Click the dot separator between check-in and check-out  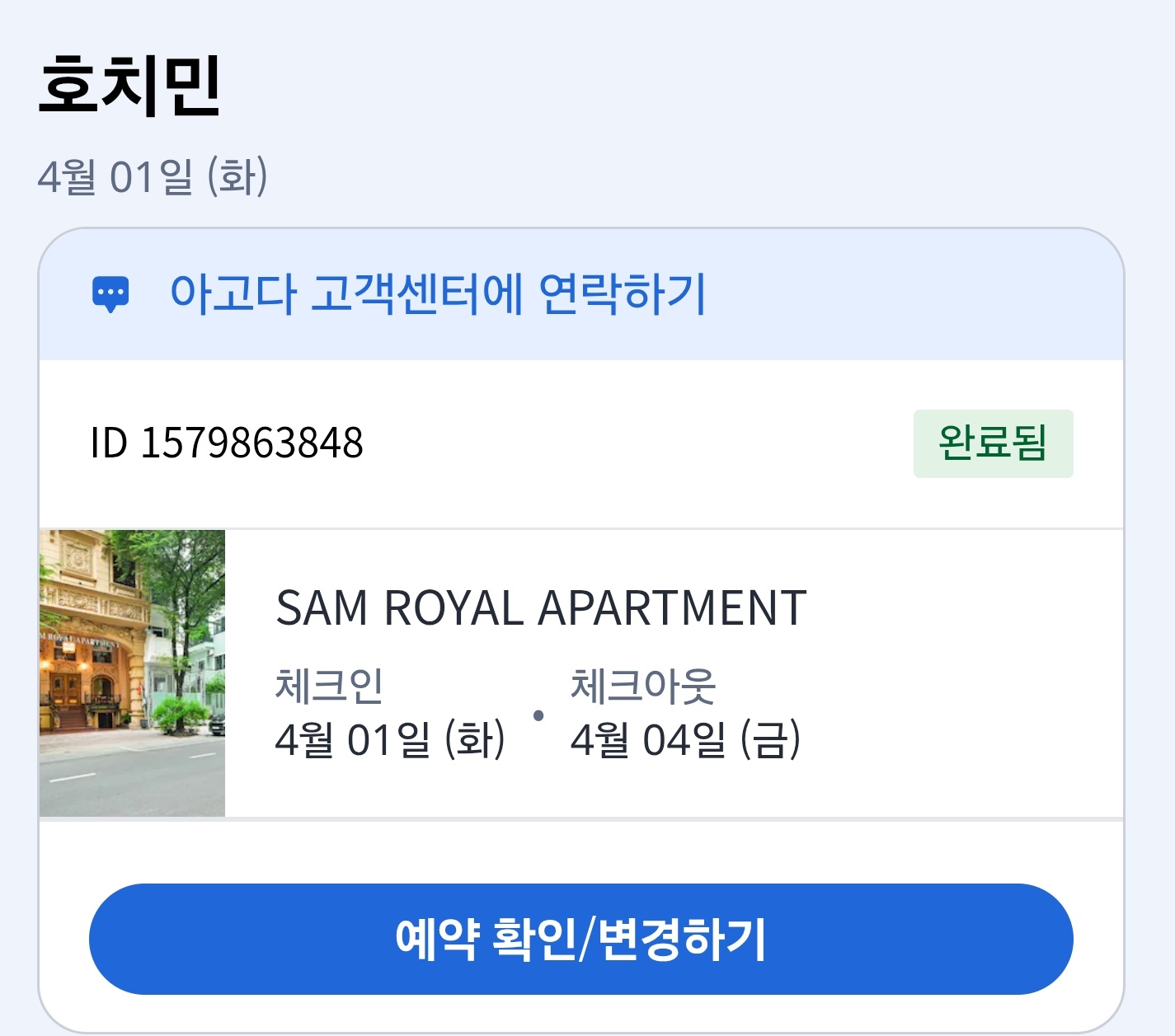coord(538,715)
